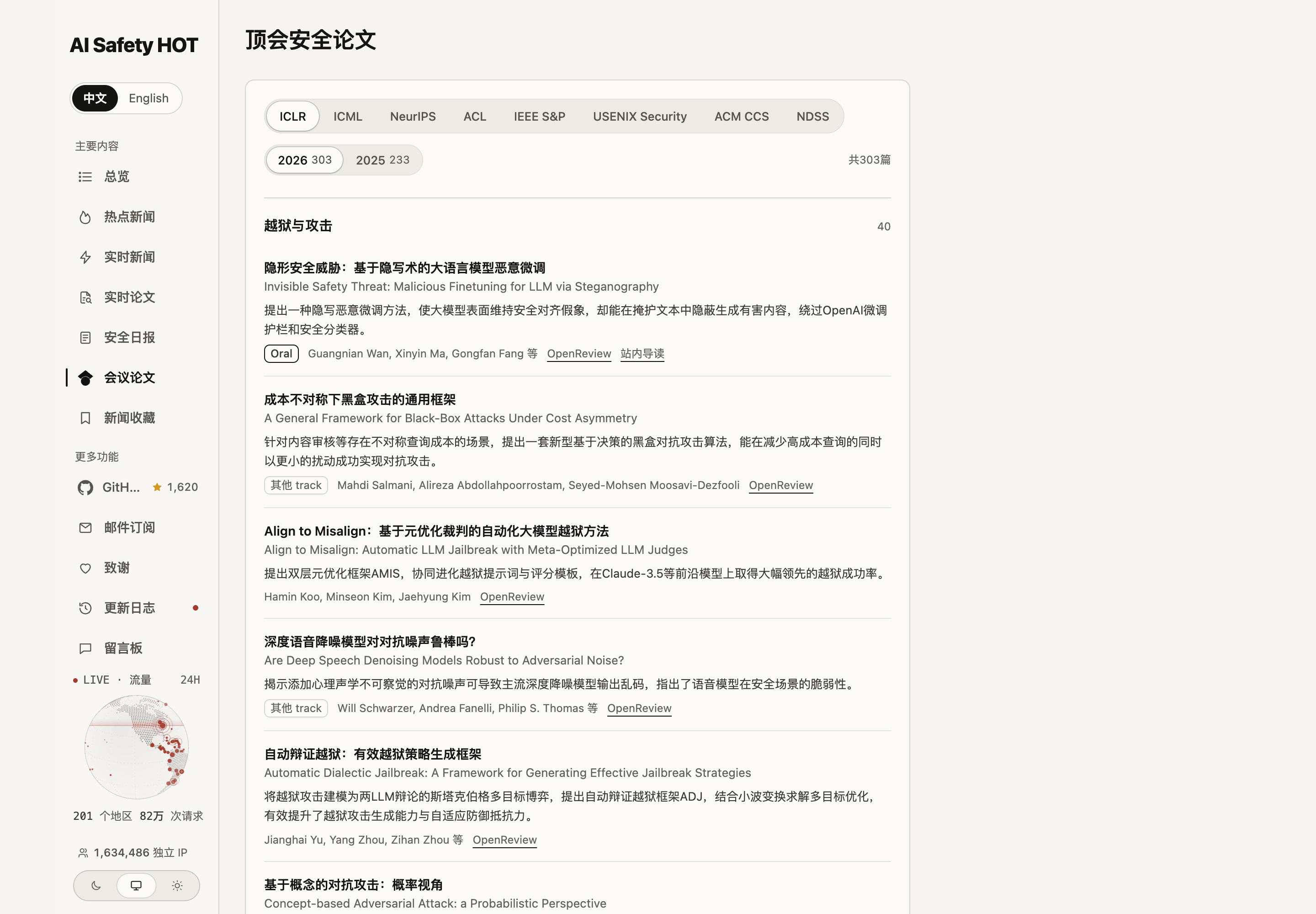The image size is (1316, 914).
Task: Open the ICML conference tab
Action: [x=348, y=117]
